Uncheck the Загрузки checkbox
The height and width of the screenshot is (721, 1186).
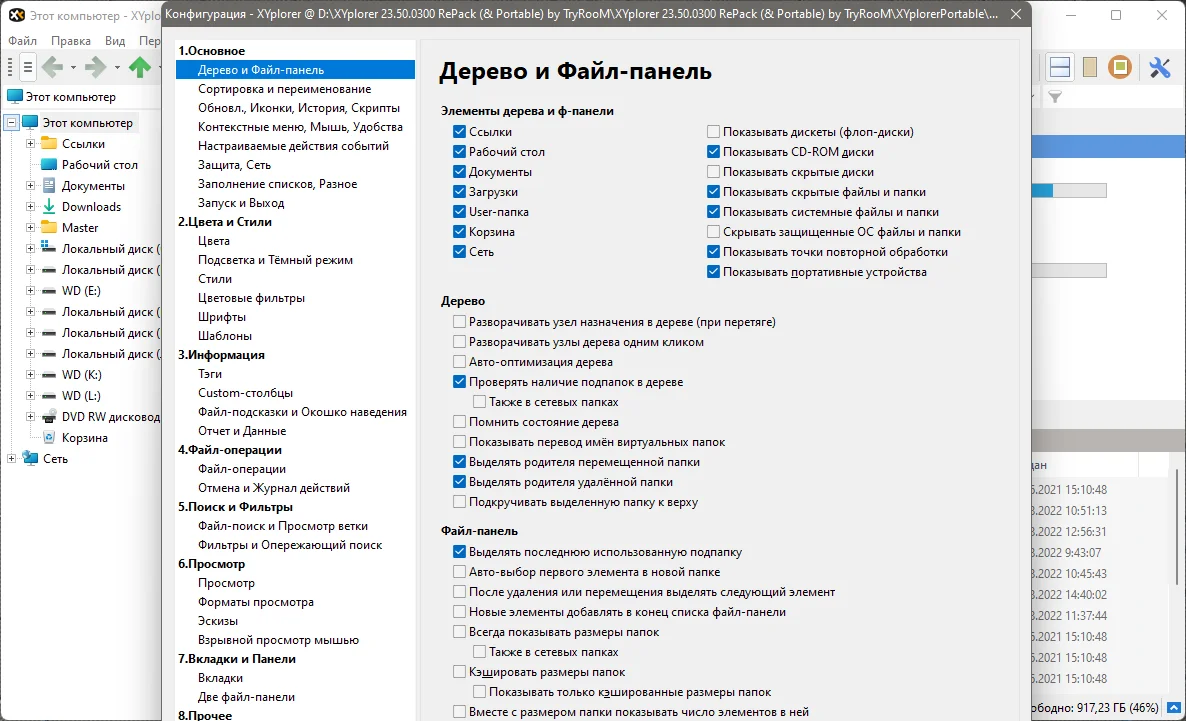pyautogui.click(x=459, y=191)
